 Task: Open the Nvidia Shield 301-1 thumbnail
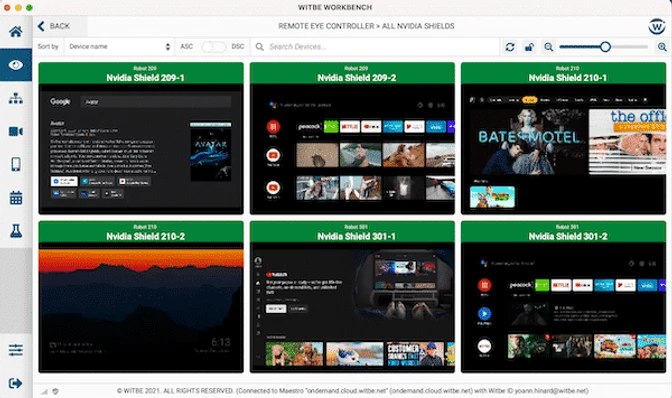click(x=352, y=308)
